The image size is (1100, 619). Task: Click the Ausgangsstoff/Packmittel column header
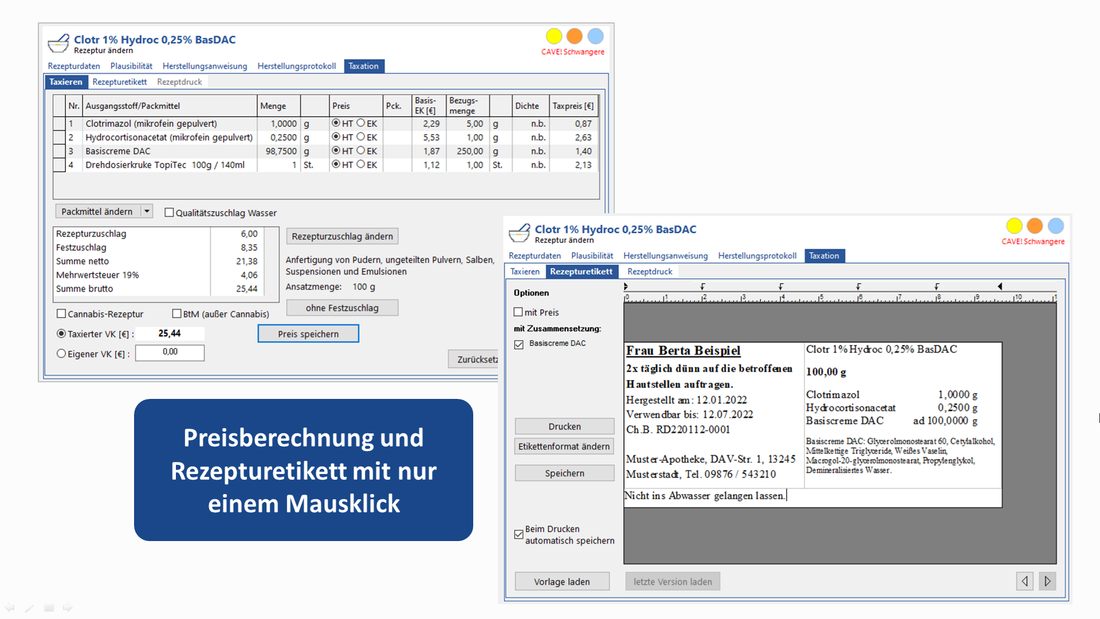tap(170, 105)
